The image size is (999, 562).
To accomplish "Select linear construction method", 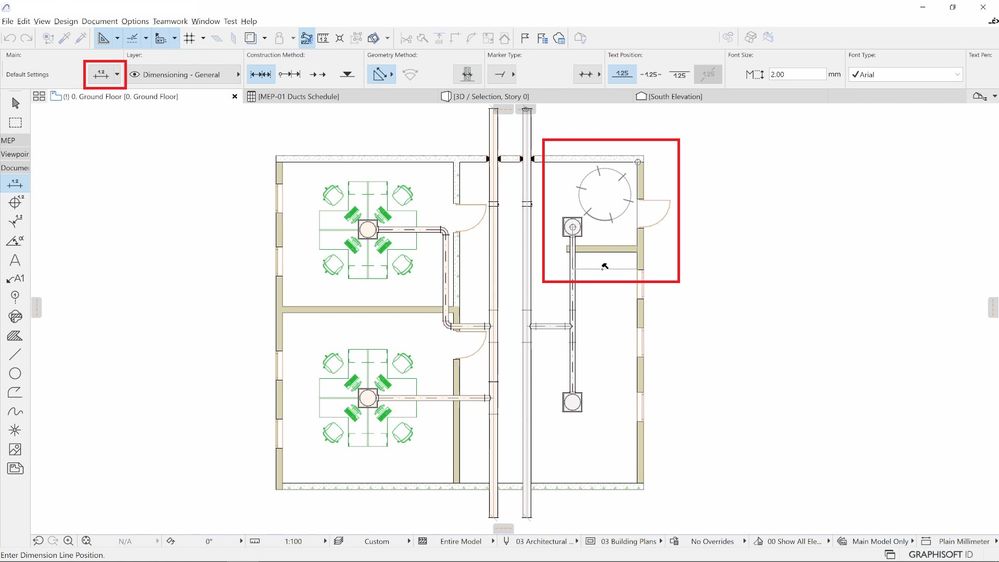I will [261, 75].
